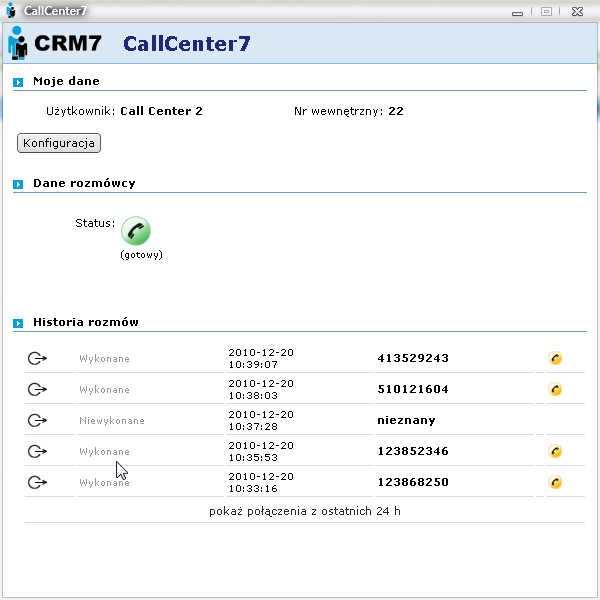Click outgoing call arrow icon for 510121604
Screen dimensions: 600x600
(x=37, y=390)
